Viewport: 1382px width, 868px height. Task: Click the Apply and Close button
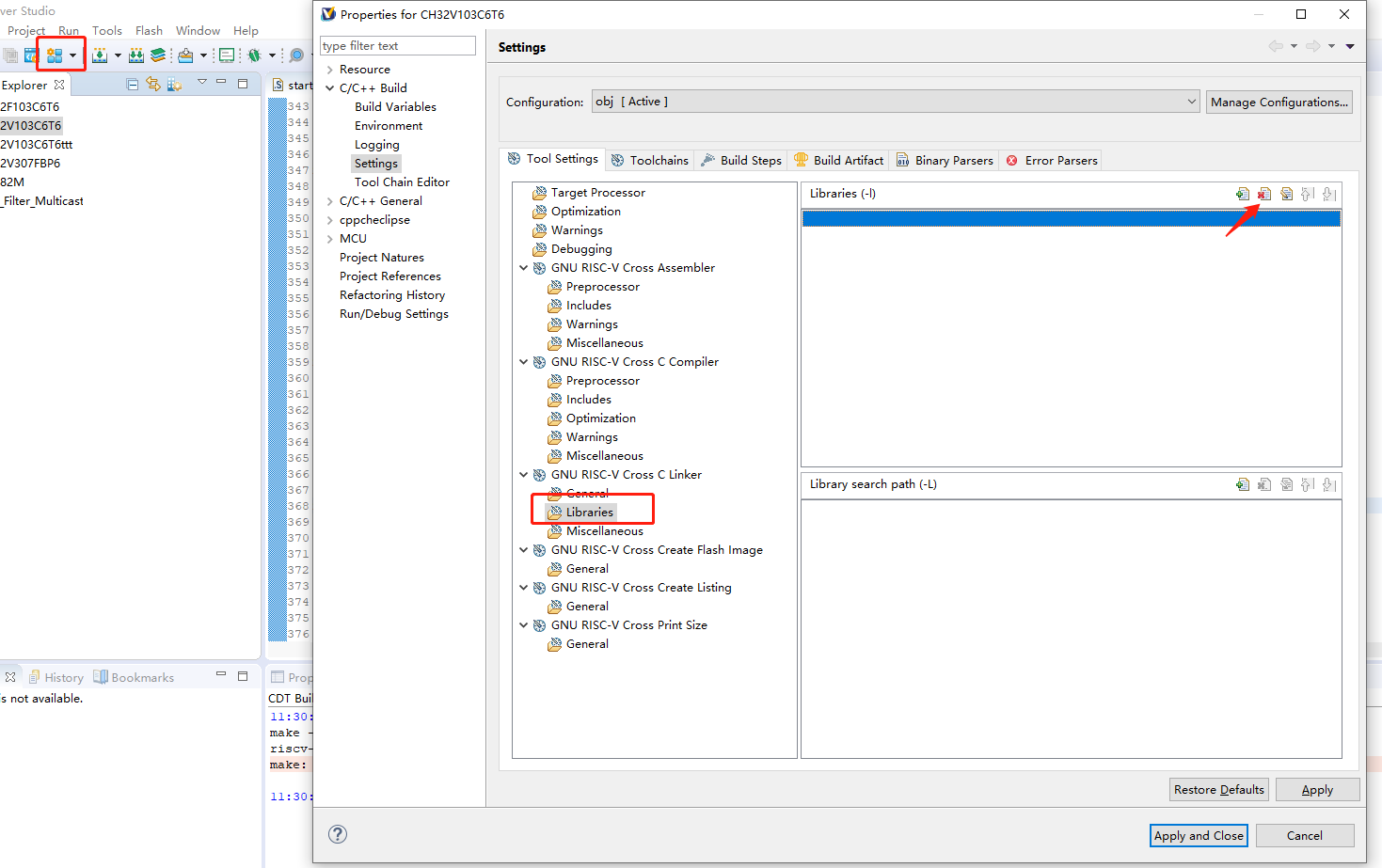1198,835
